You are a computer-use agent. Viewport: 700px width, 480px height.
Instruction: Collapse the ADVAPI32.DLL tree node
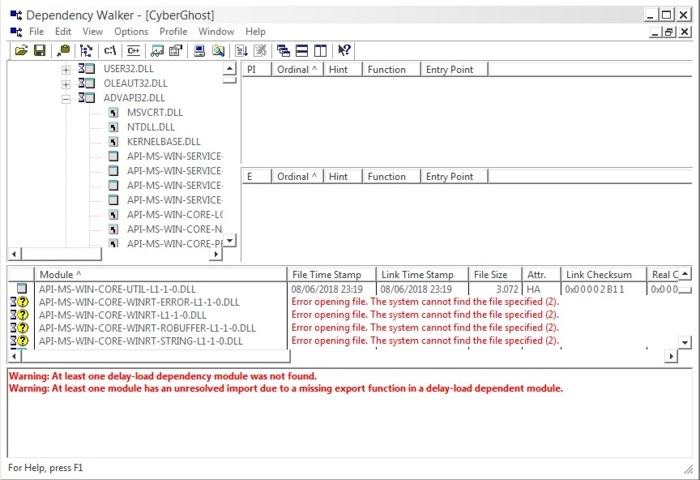point(66,99)
